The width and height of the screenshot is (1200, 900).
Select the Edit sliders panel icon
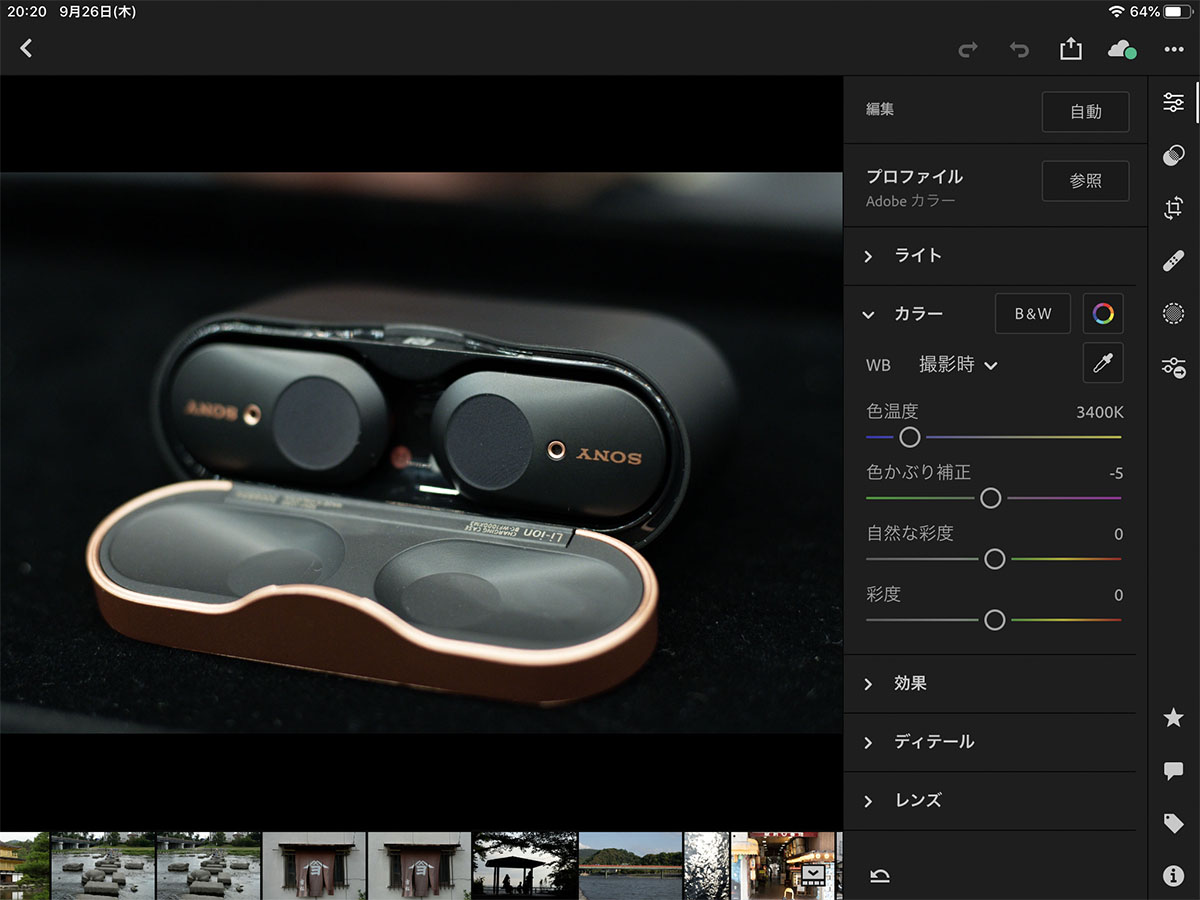[1174, 102]
